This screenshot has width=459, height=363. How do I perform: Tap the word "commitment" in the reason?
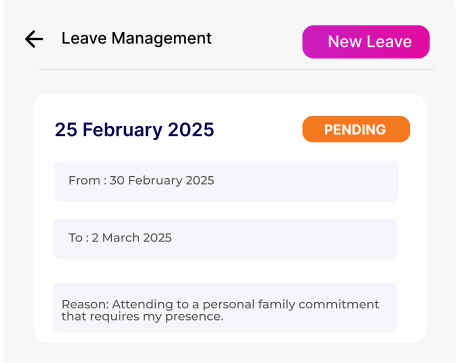(x=339, y=304)
